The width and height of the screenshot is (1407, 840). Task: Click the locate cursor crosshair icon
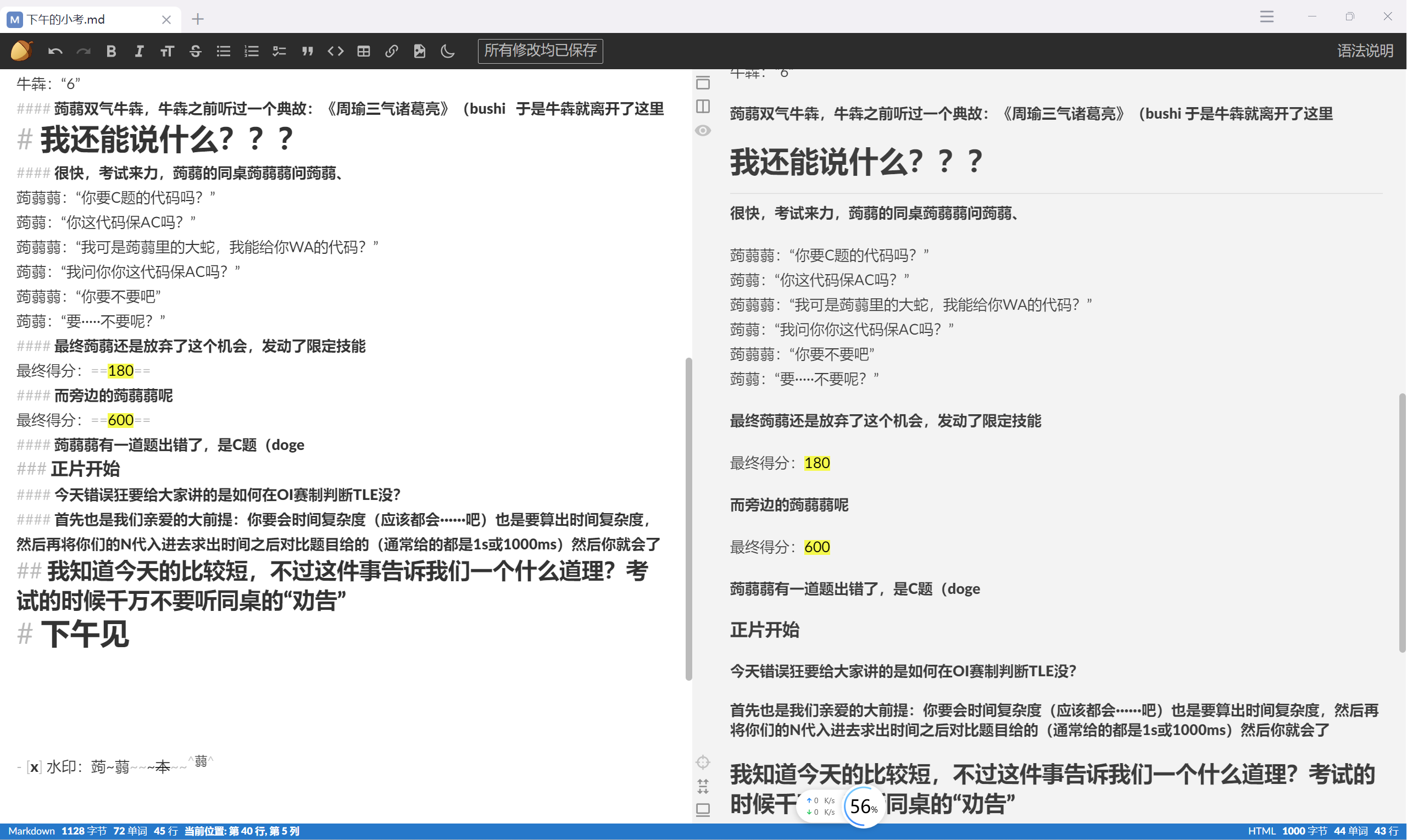(x=703, y=763)
